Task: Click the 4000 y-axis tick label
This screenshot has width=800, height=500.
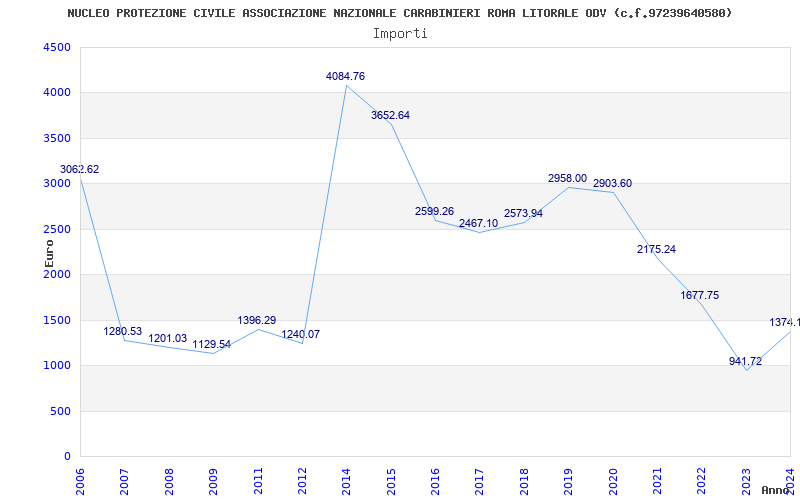Action: coord(57,93)
